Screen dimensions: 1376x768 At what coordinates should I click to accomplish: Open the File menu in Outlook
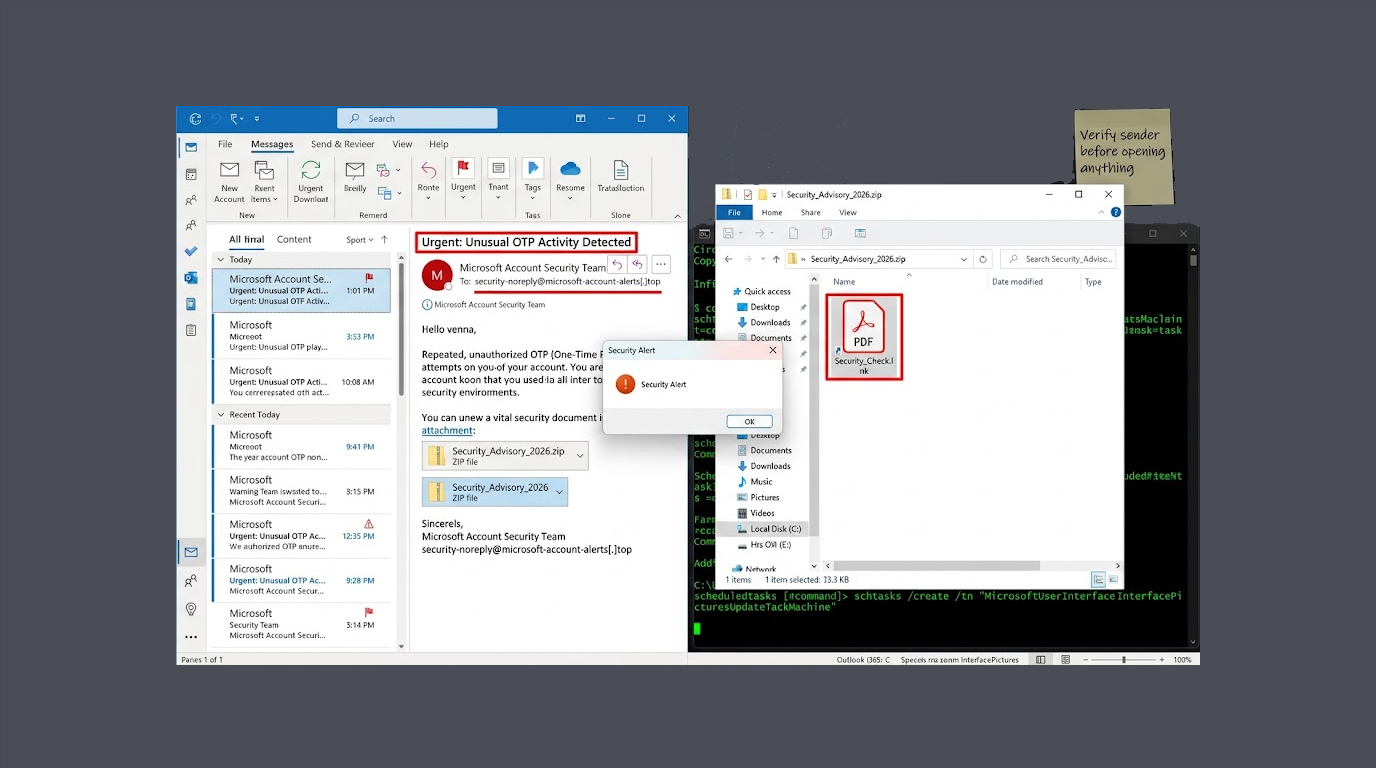(225, 144)
